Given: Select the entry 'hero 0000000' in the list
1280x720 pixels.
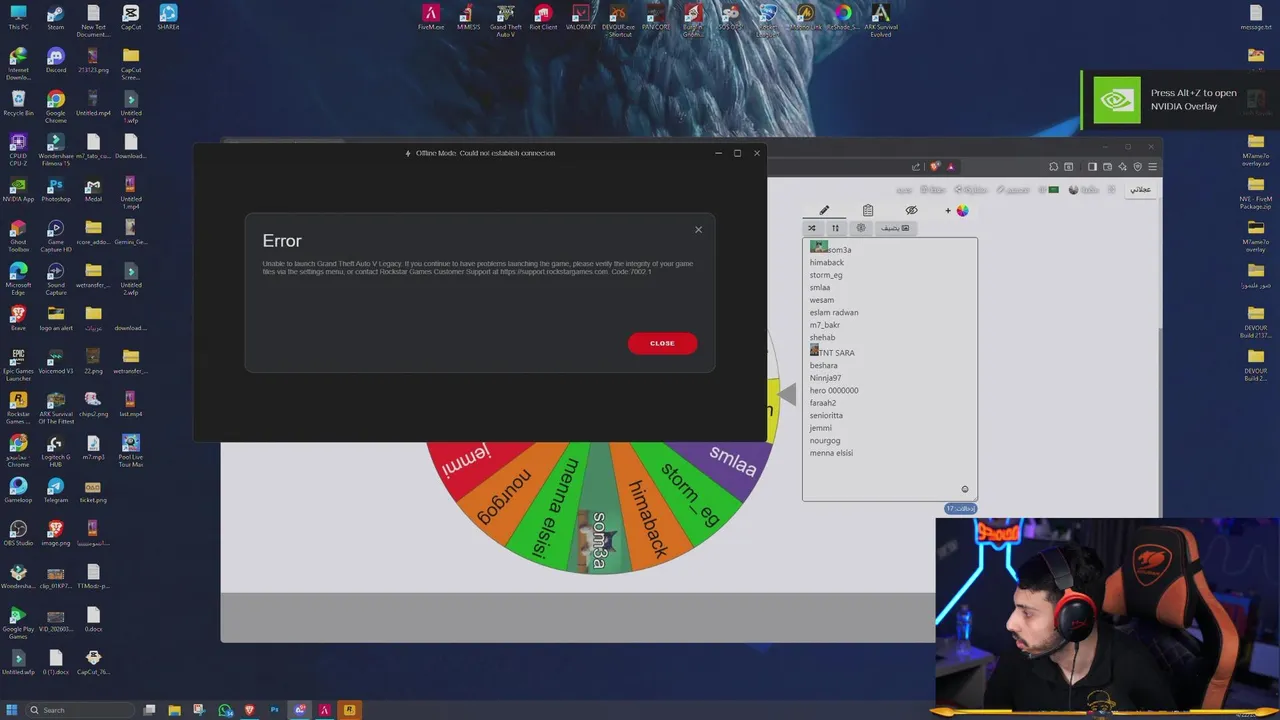Looking at the screenshot, I should pos(834,390).
